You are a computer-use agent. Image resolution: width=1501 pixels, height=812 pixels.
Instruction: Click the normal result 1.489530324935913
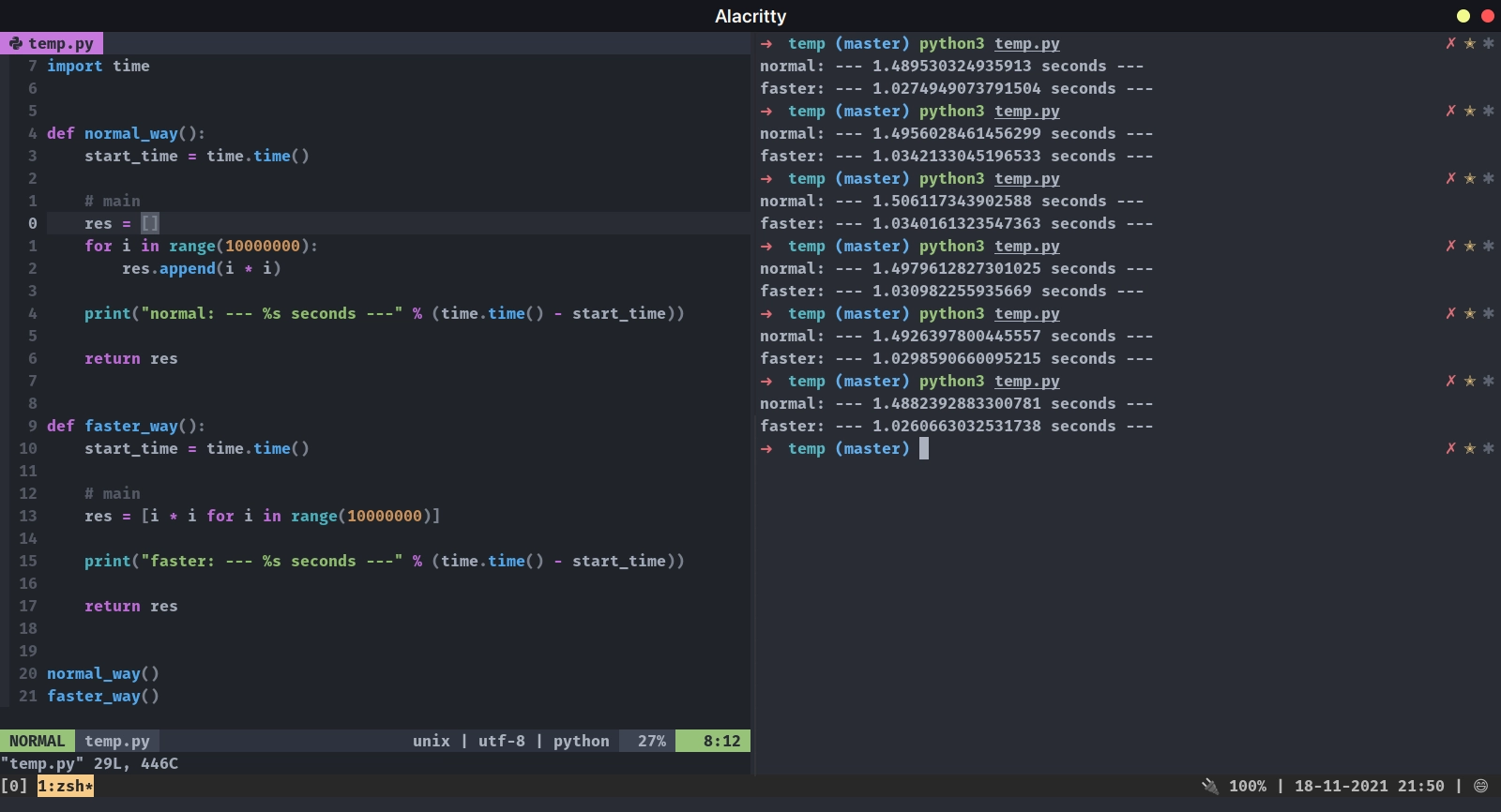(x=952, y=66)
